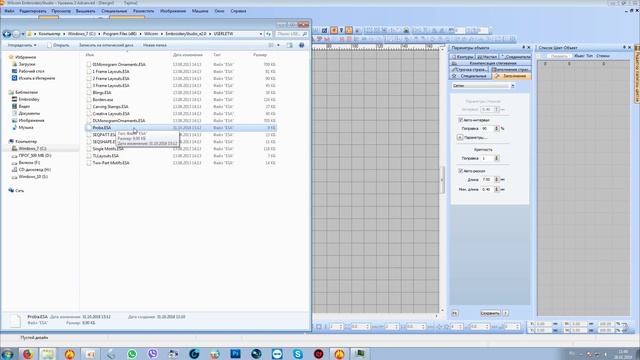
Task: Select the Музыка library
Action: point(26,127)
